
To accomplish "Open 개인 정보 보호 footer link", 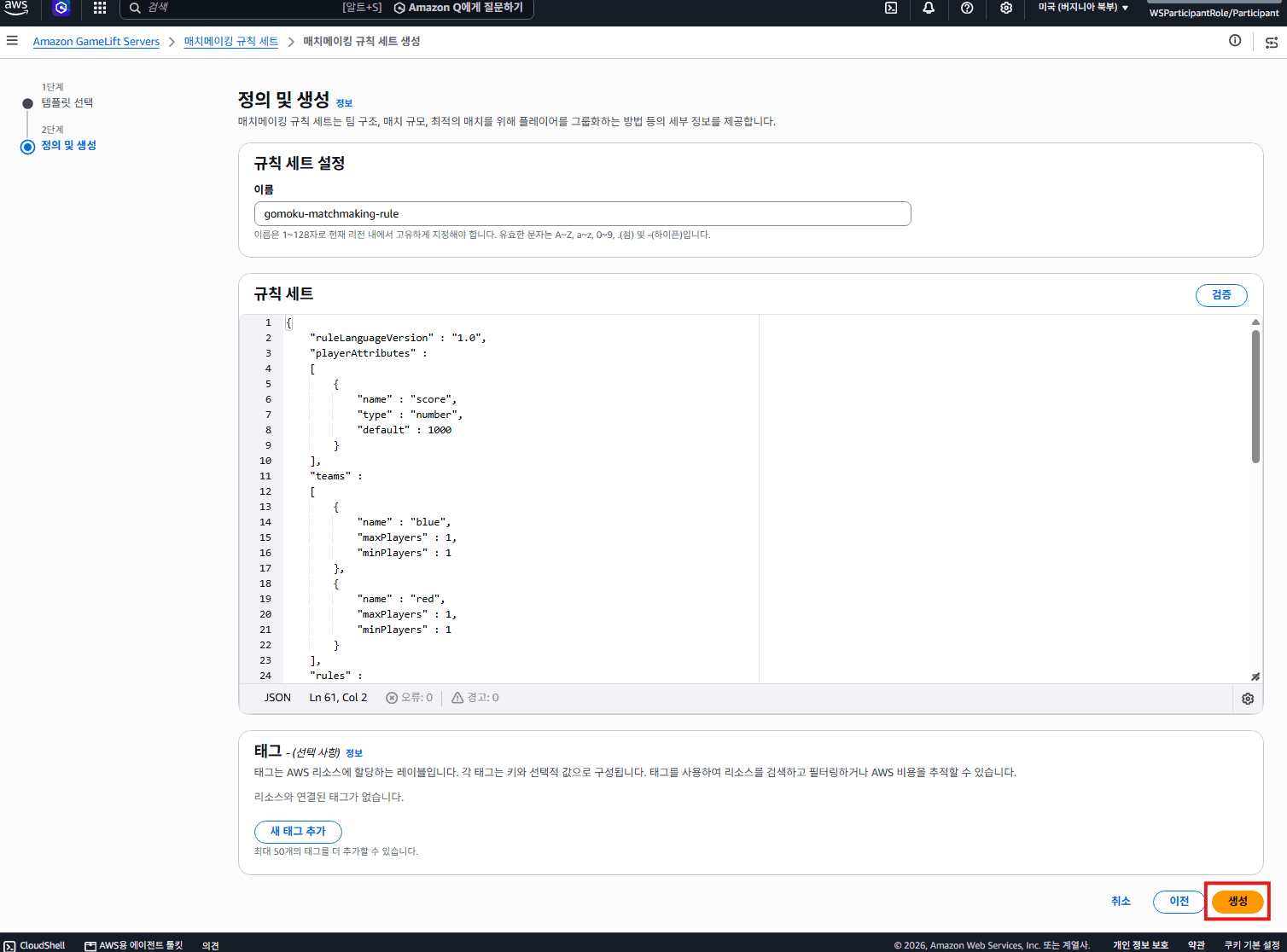I will [1140, 945].
